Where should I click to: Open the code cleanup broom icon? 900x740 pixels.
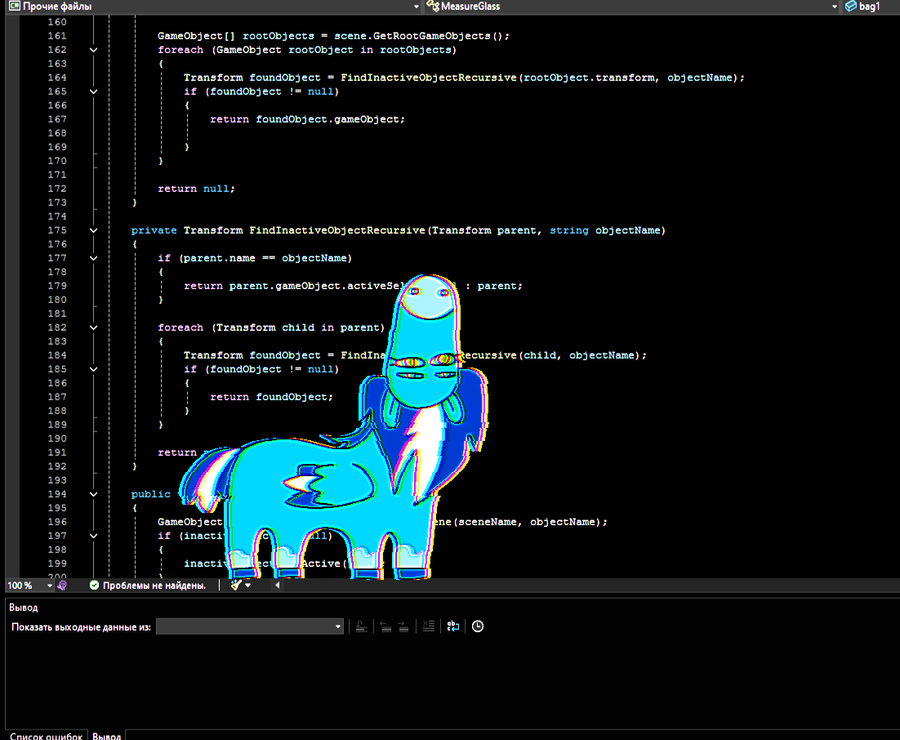tap(235, 585)
